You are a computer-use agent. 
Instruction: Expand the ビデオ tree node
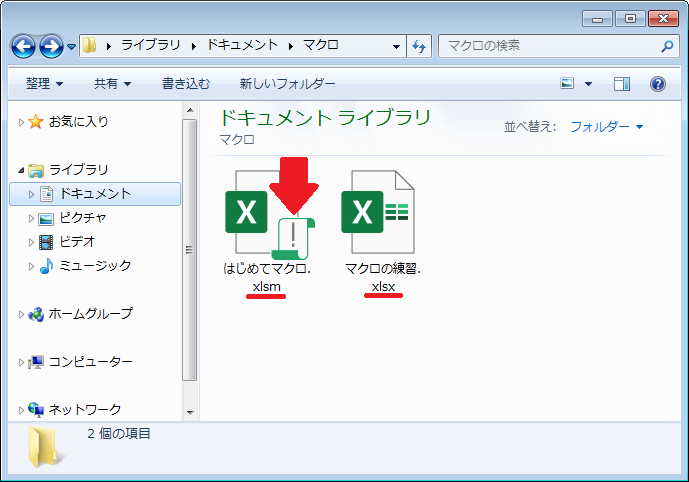[x=31, y=242]
